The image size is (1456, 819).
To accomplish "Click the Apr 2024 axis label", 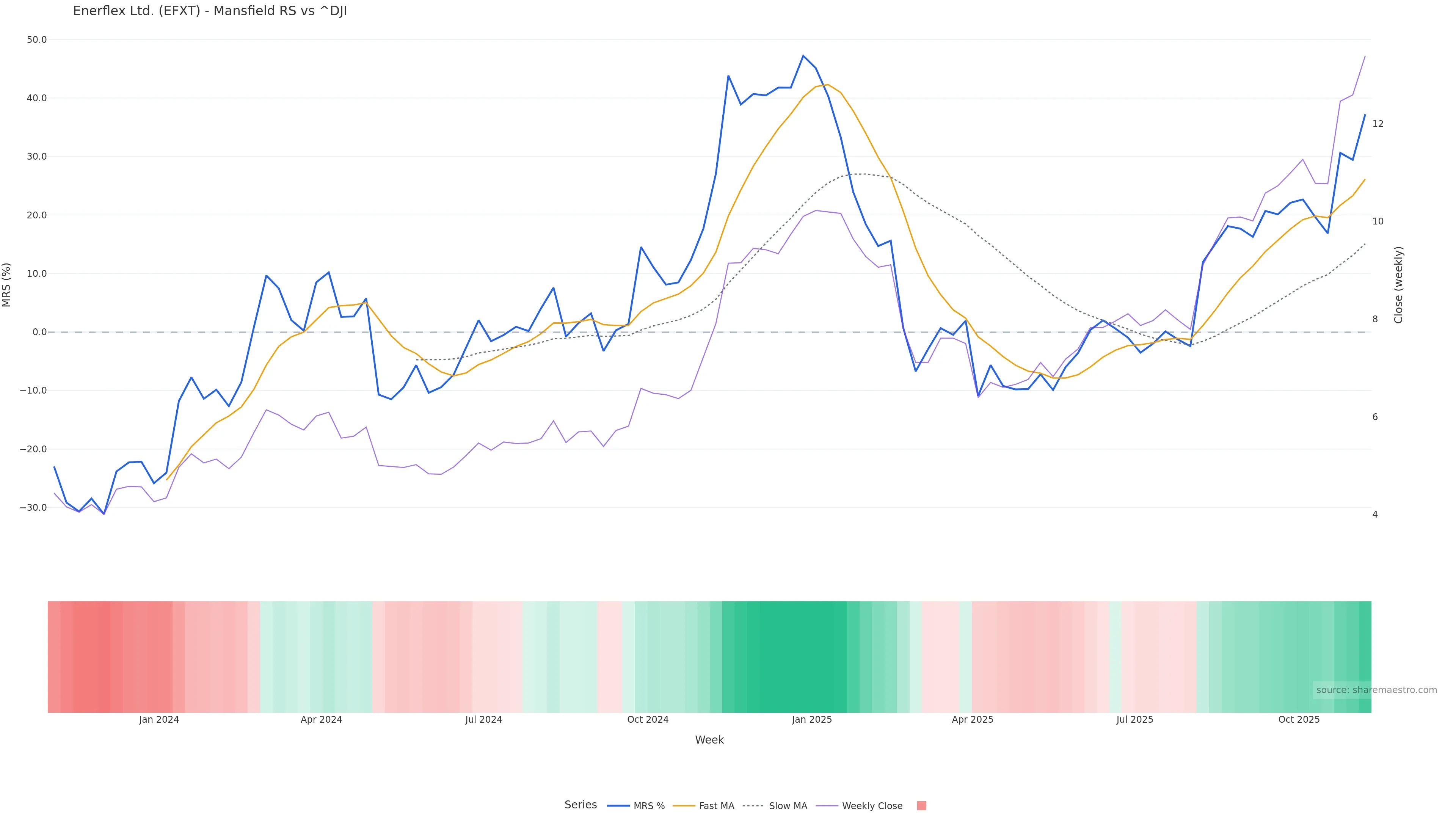I will point(321,720).
